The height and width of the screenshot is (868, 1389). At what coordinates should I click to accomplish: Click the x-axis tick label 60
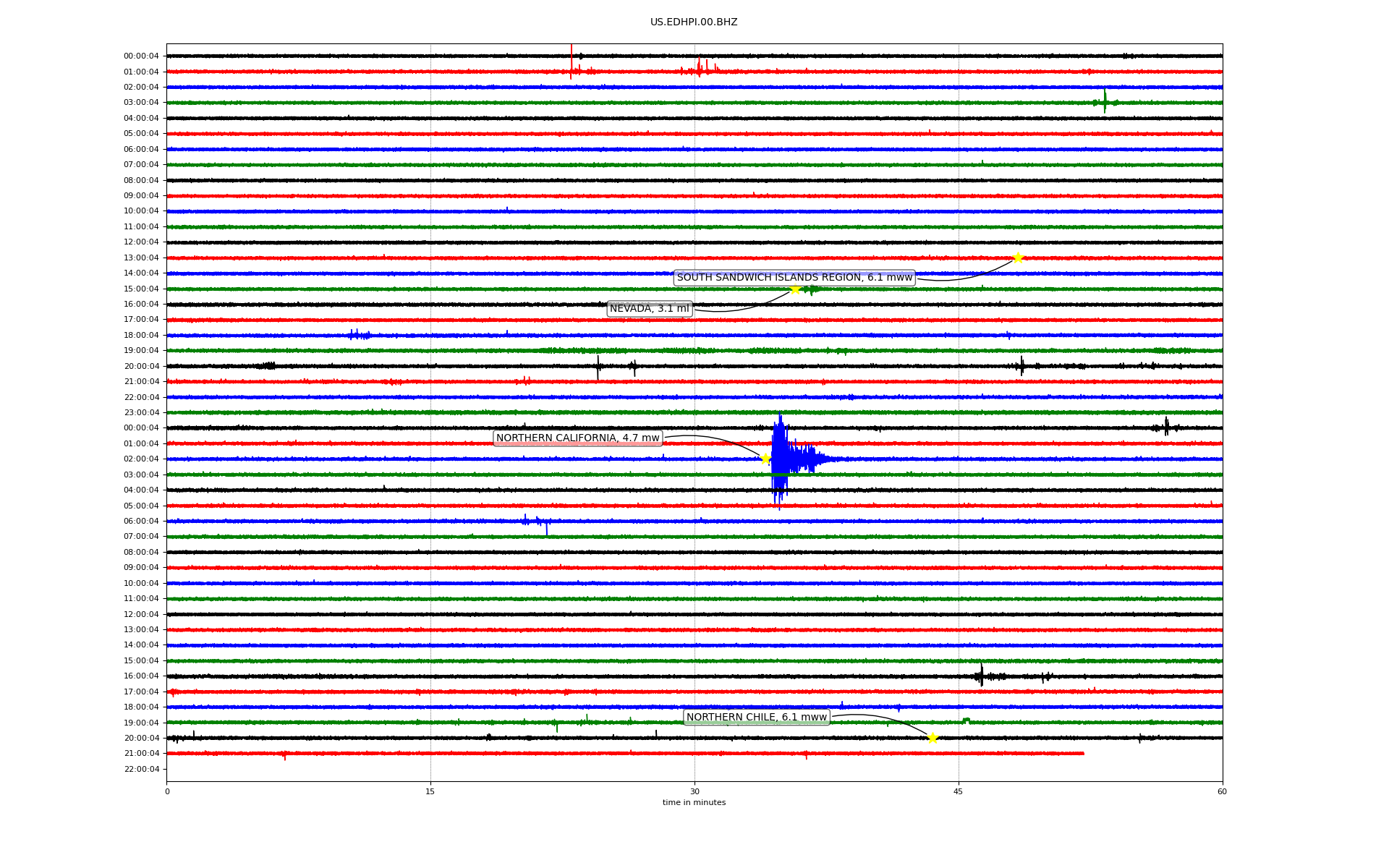click(x=1222, y=791)
